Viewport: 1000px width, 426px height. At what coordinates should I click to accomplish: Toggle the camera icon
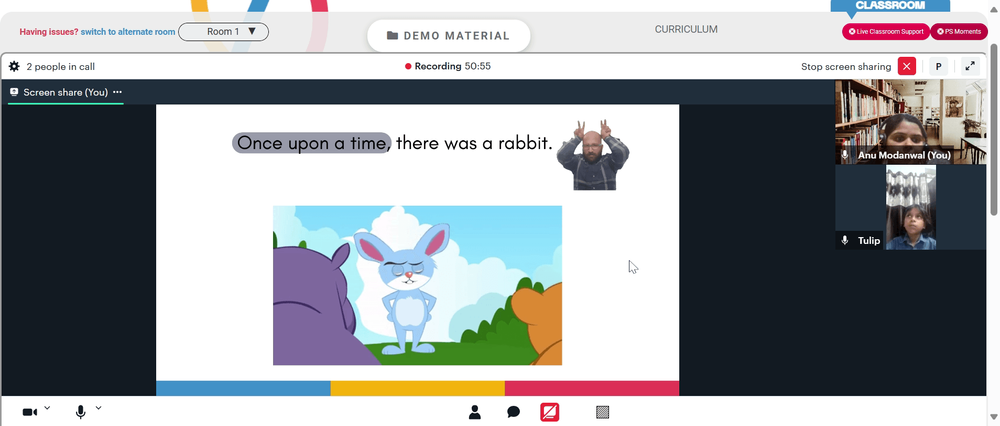click(29, 412)
